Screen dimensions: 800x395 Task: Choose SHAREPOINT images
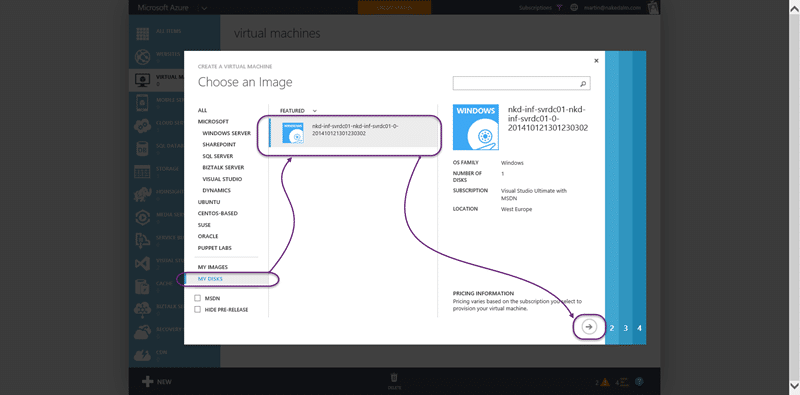click(219, 144)
